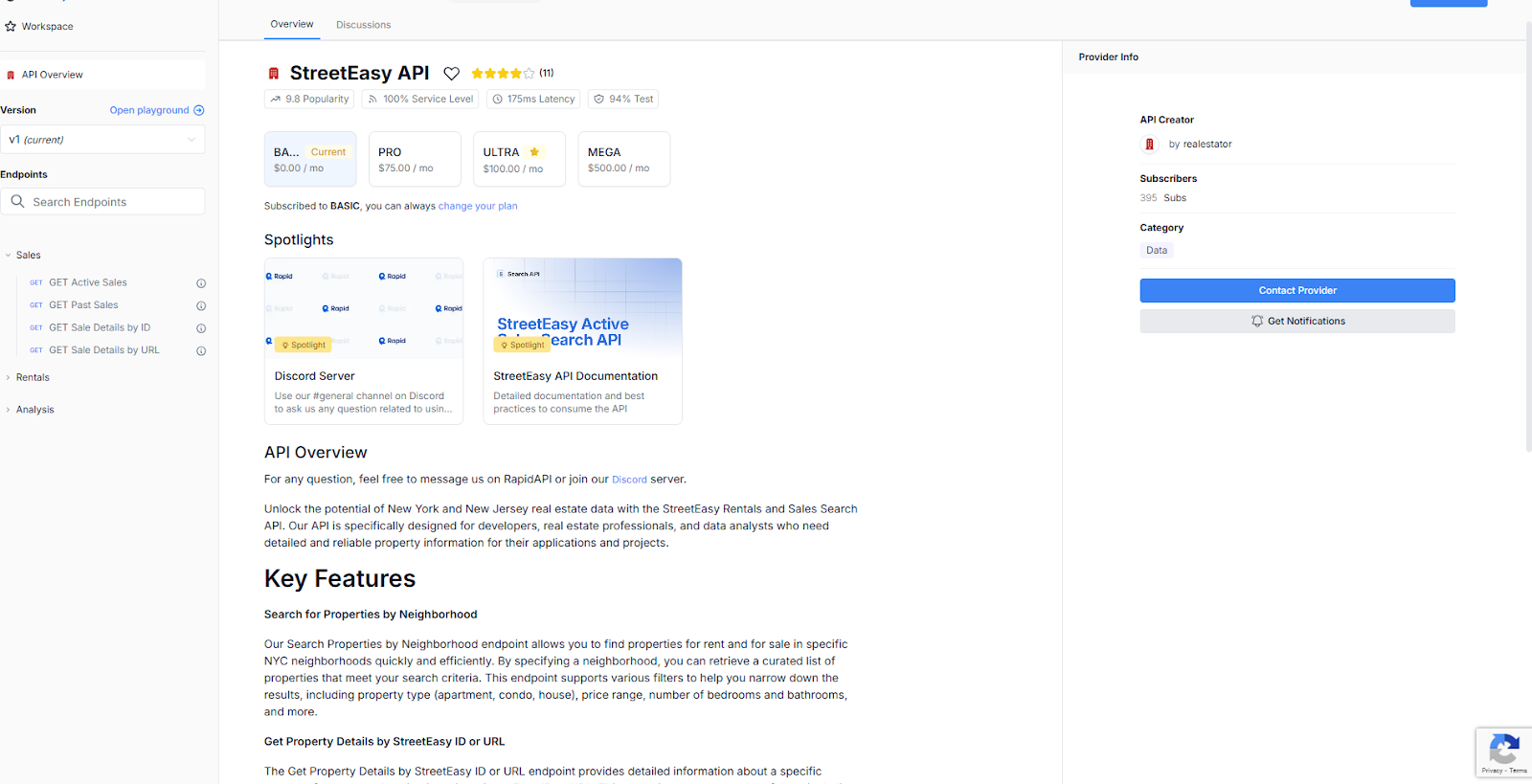This screenshot has height=784, width=1532.
Task: Click the info icon for GET Sale Details by URL
Action: [x=201, y=351]
